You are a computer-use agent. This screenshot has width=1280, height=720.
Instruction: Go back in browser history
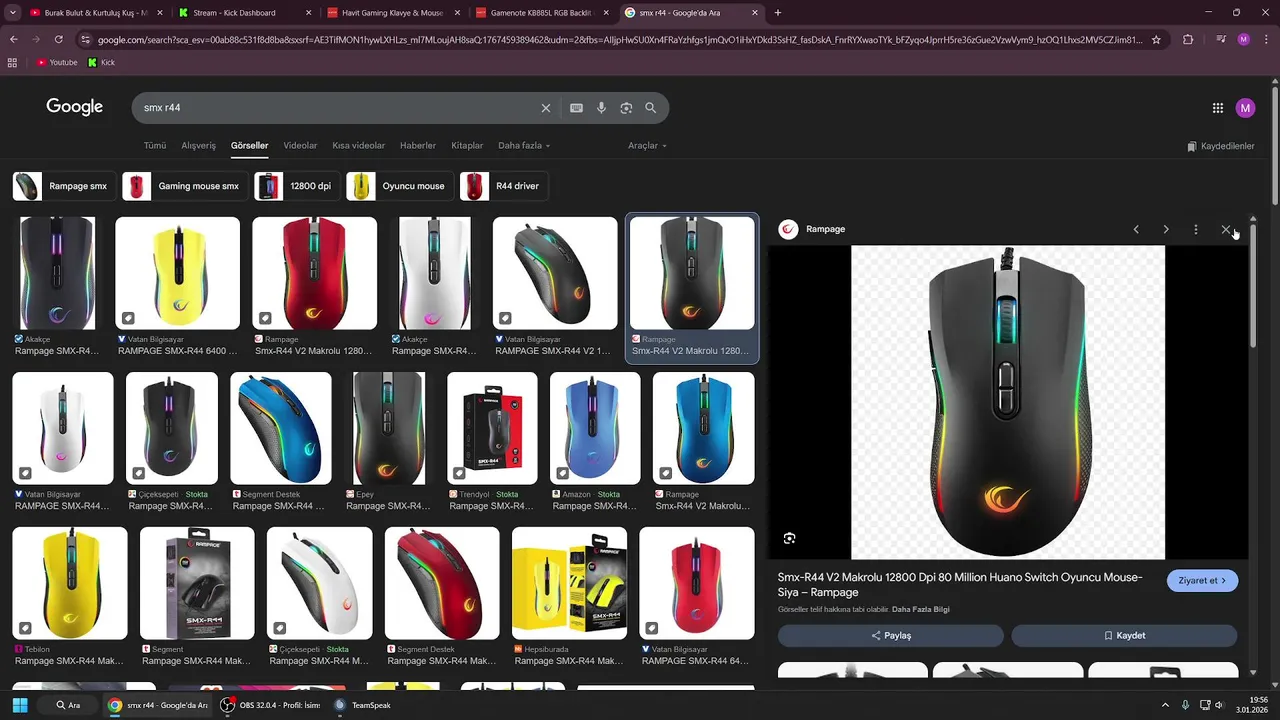tap(14, 39)
